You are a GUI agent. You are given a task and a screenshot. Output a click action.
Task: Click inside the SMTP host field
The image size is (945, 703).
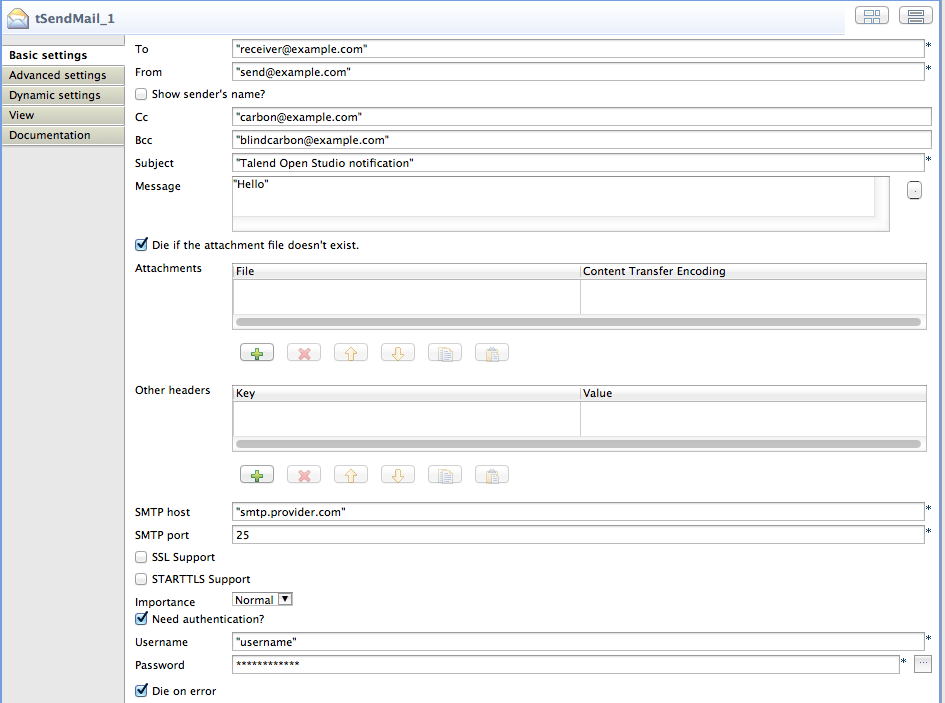point(577,512)
